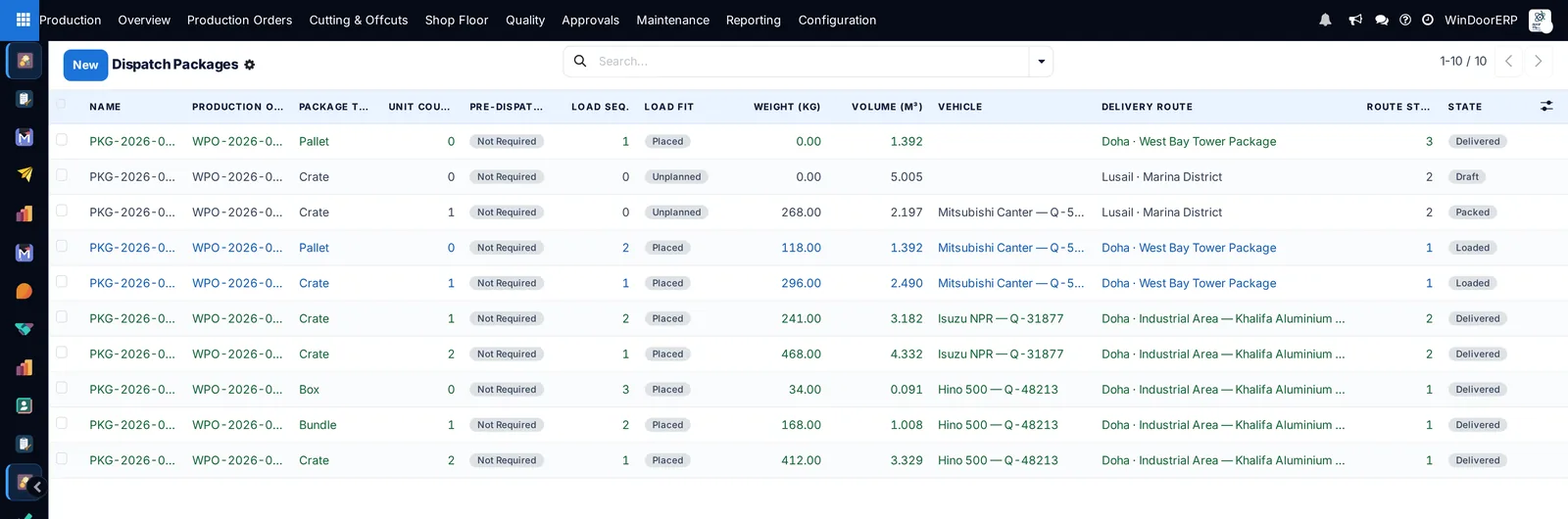This screenshot has width=1568, height=519.
Task: Expand the search options dropdown arrow
Action: [x=1041, y=61]
